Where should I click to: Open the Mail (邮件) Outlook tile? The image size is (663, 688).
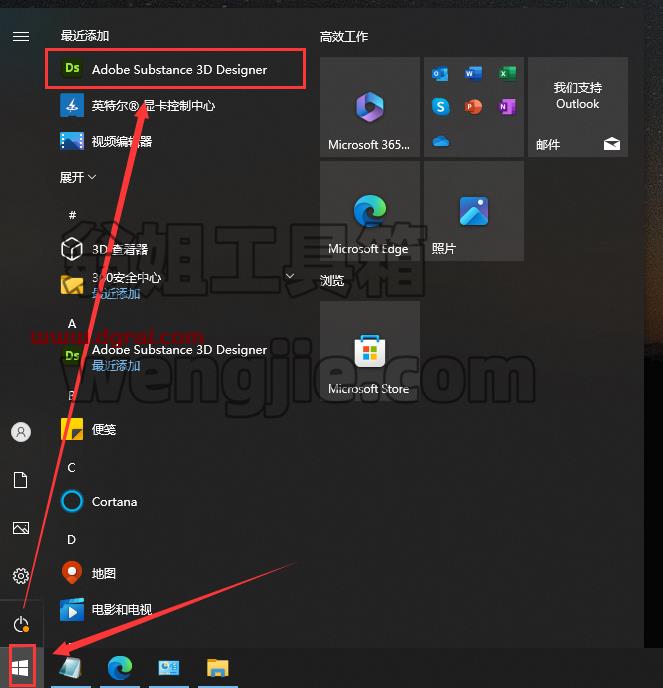click(x=577, y=107)
